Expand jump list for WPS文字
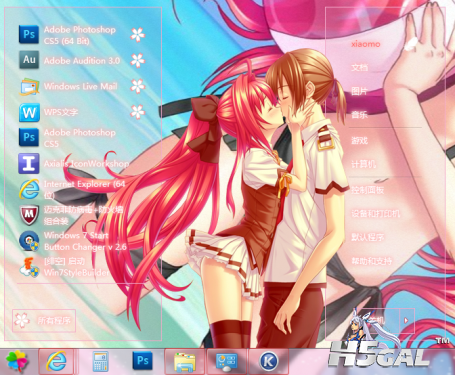This screenshot has width=455, height=375. coord(138,112)
